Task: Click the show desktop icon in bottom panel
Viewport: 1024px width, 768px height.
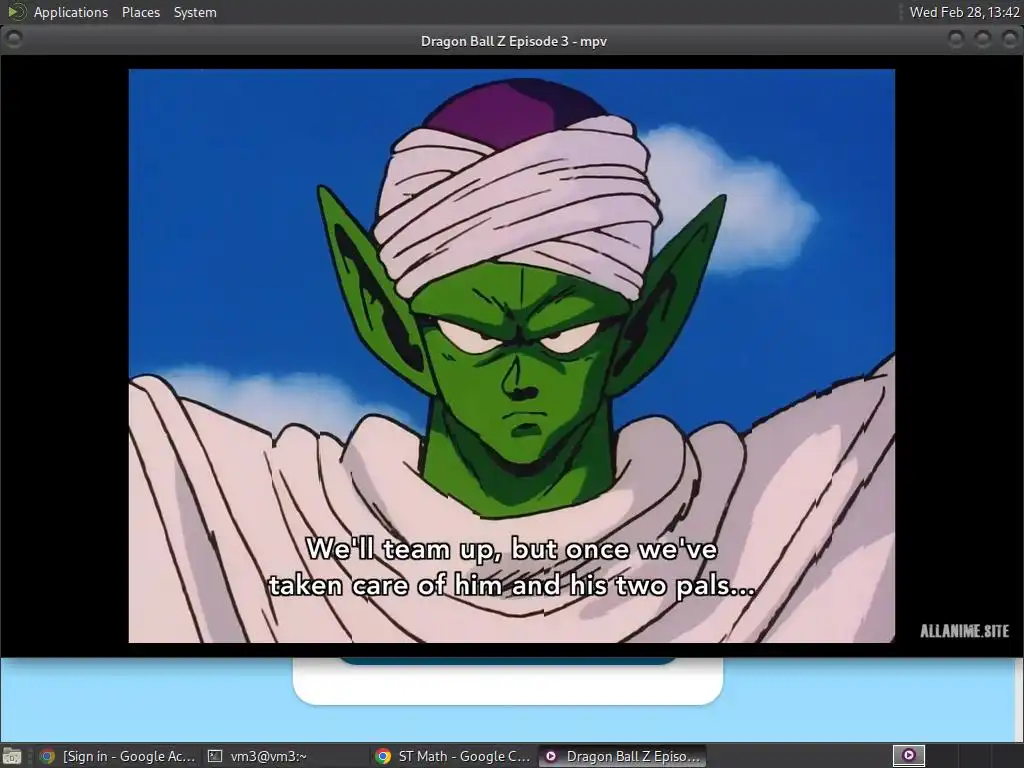Action: pyautogui.click(x=12, y=756)
